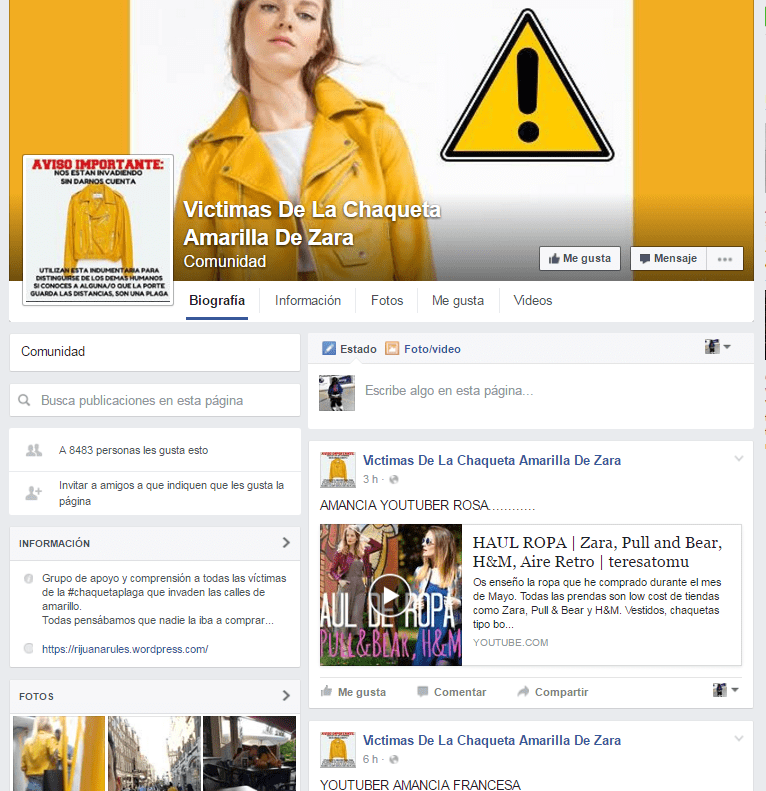Open the page's profile picture thumbnail
The height and width of the screenshot is (791, 766).
pos(98,229)
